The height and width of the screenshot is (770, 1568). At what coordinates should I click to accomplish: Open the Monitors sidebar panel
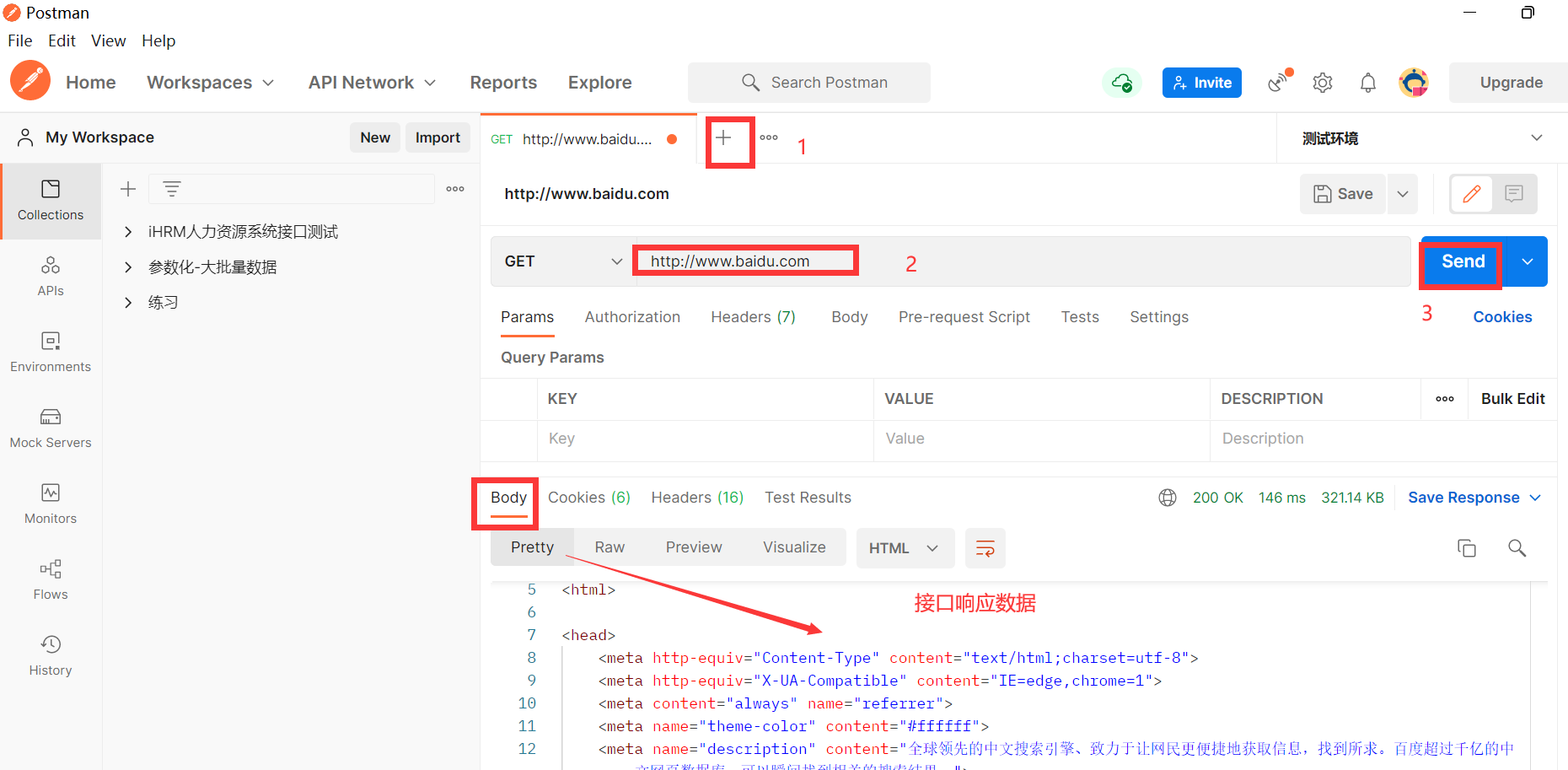[51, 504]
